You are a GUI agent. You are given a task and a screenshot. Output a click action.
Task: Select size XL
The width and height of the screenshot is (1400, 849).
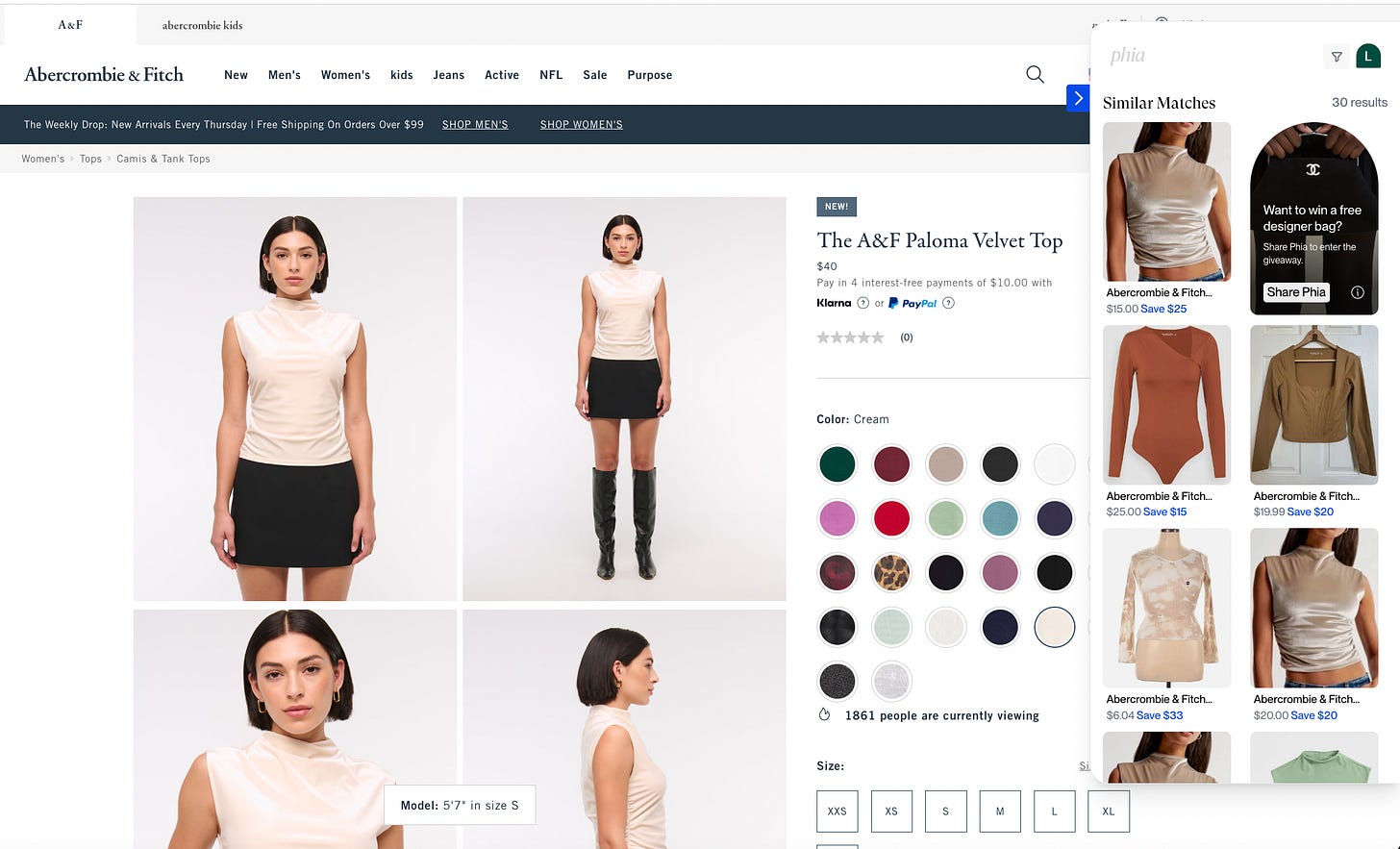(1109, 812)
